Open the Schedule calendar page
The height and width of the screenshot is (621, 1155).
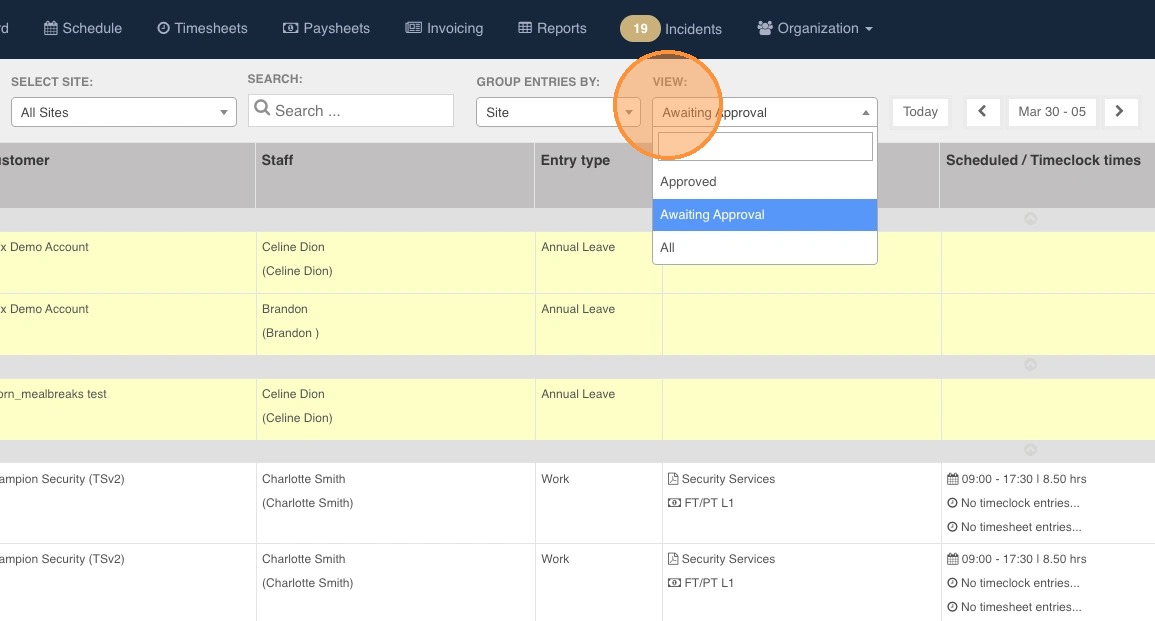point(83,28)
